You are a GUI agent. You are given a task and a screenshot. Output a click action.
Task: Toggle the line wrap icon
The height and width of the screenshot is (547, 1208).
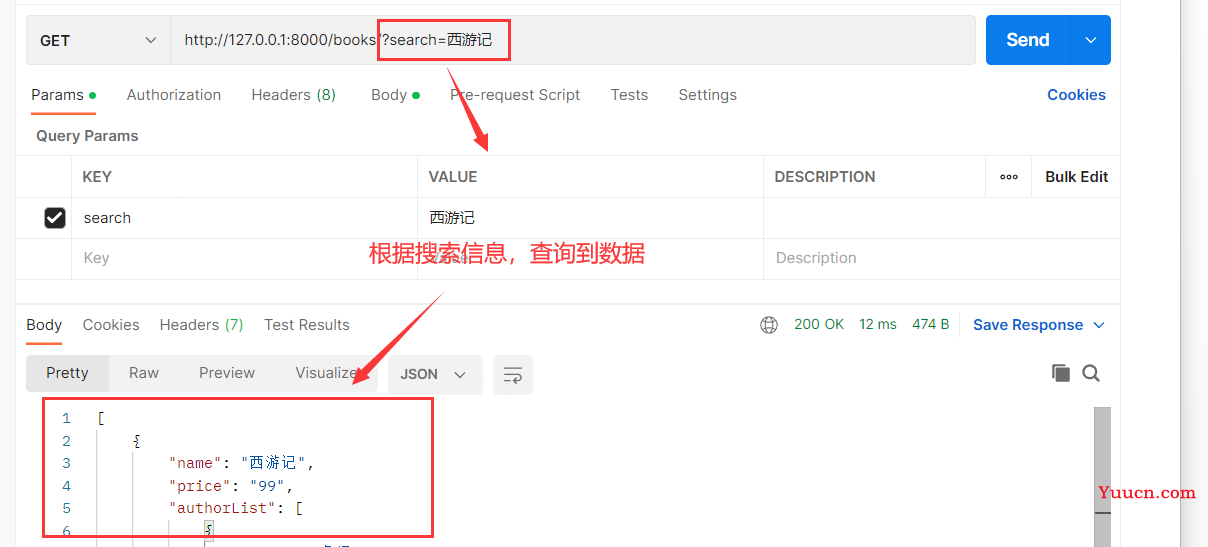[x=513, y=375]
